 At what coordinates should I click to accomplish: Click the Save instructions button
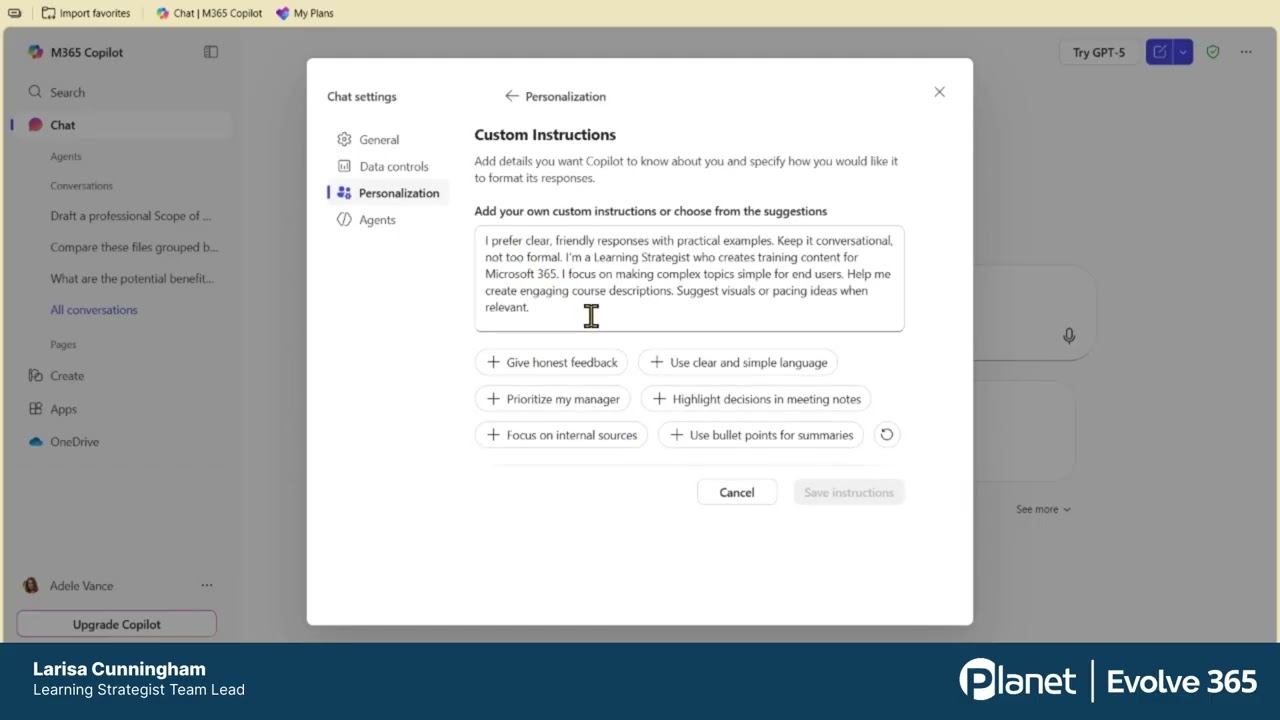coord(849,492)
